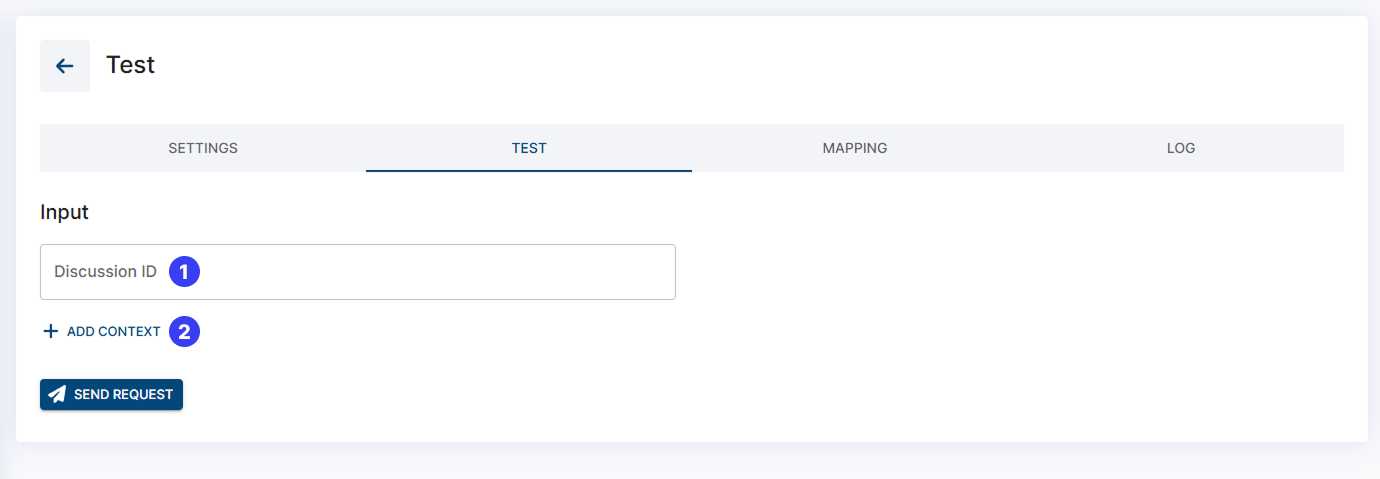This screenshot has width=1380, height=479.
Task: Click the back arrow icon
Action: click(x=65, y=66)
